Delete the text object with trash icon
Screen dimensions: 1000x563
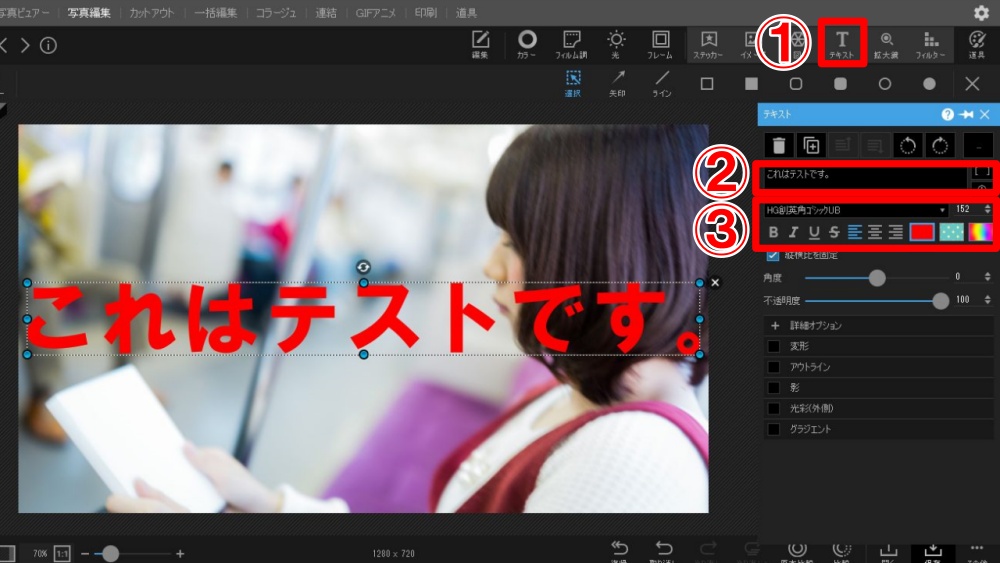pyautogui.click(x=779, y=145)
